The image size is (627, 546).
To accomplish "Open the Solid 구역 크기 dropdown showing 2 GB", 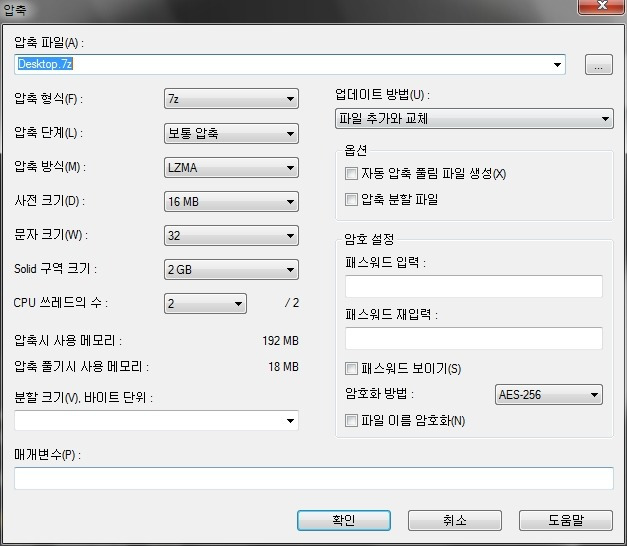I will 231,270.
